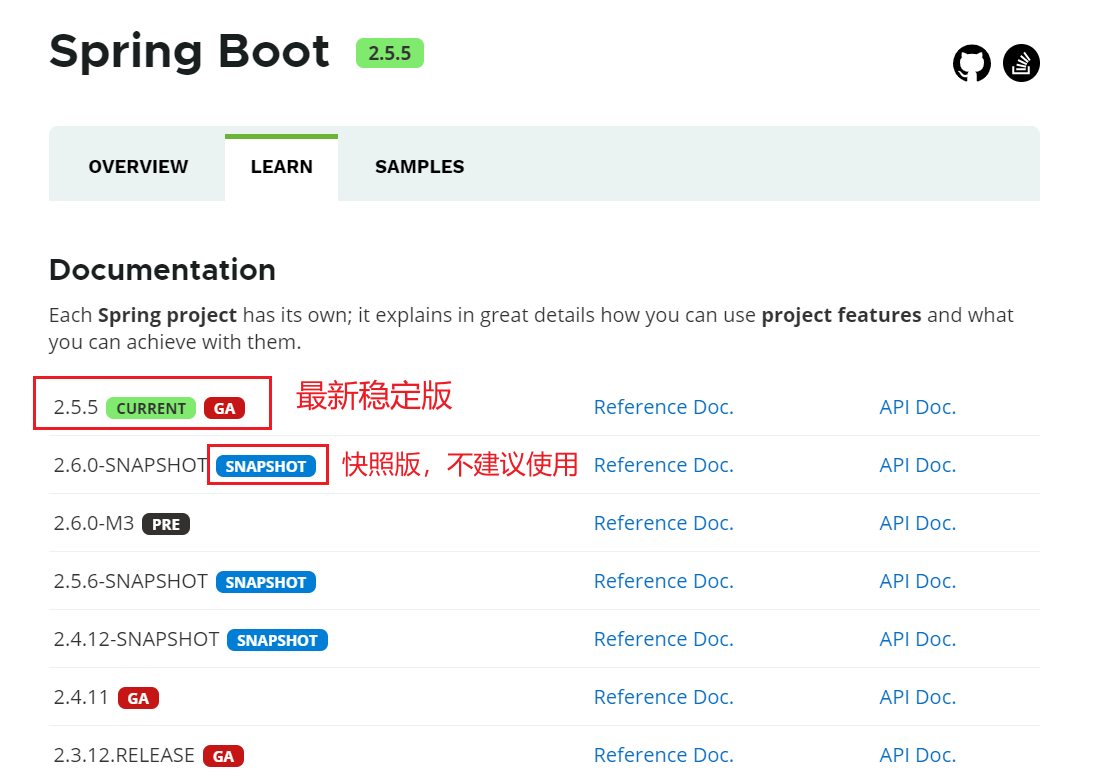Click the GA badge for 2.4.11
Image resolution: width=1109 pixels, height=784 pixels.
(138, 698)
